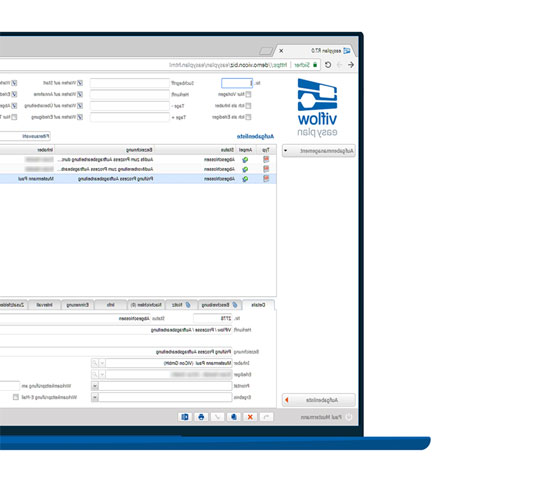Open the Filterauswahl combo box
The width and height of the screenshot is (540, 480).
coord(25,136)
